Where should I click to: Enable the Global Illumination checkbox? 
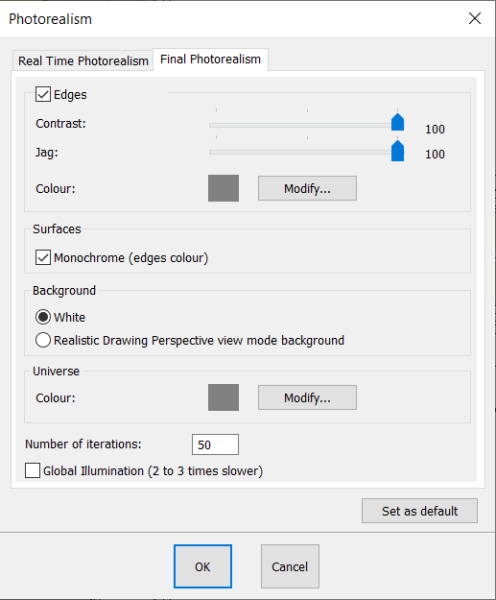tap(33, 471)
